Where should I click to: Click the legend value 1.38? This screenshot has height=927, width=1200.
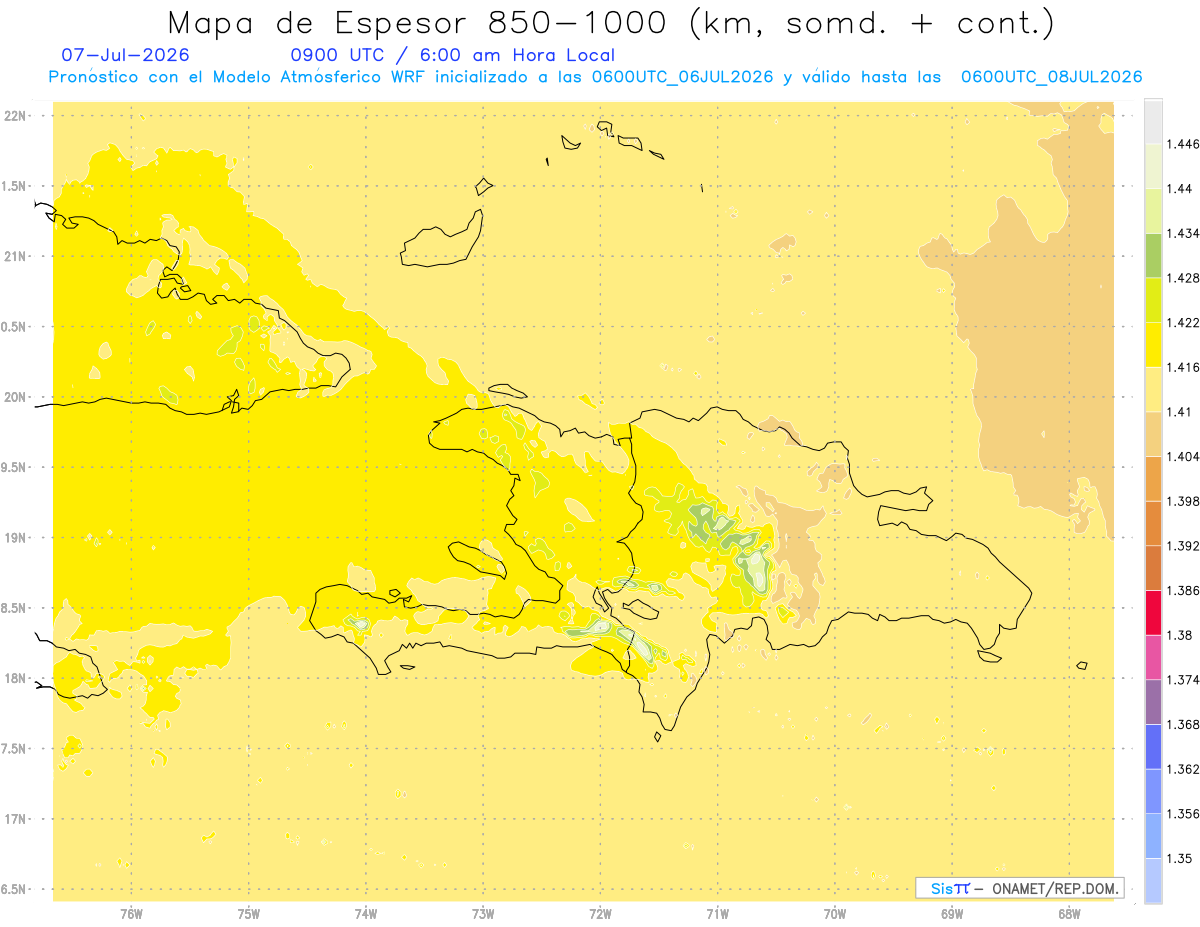click(1179, 635)
